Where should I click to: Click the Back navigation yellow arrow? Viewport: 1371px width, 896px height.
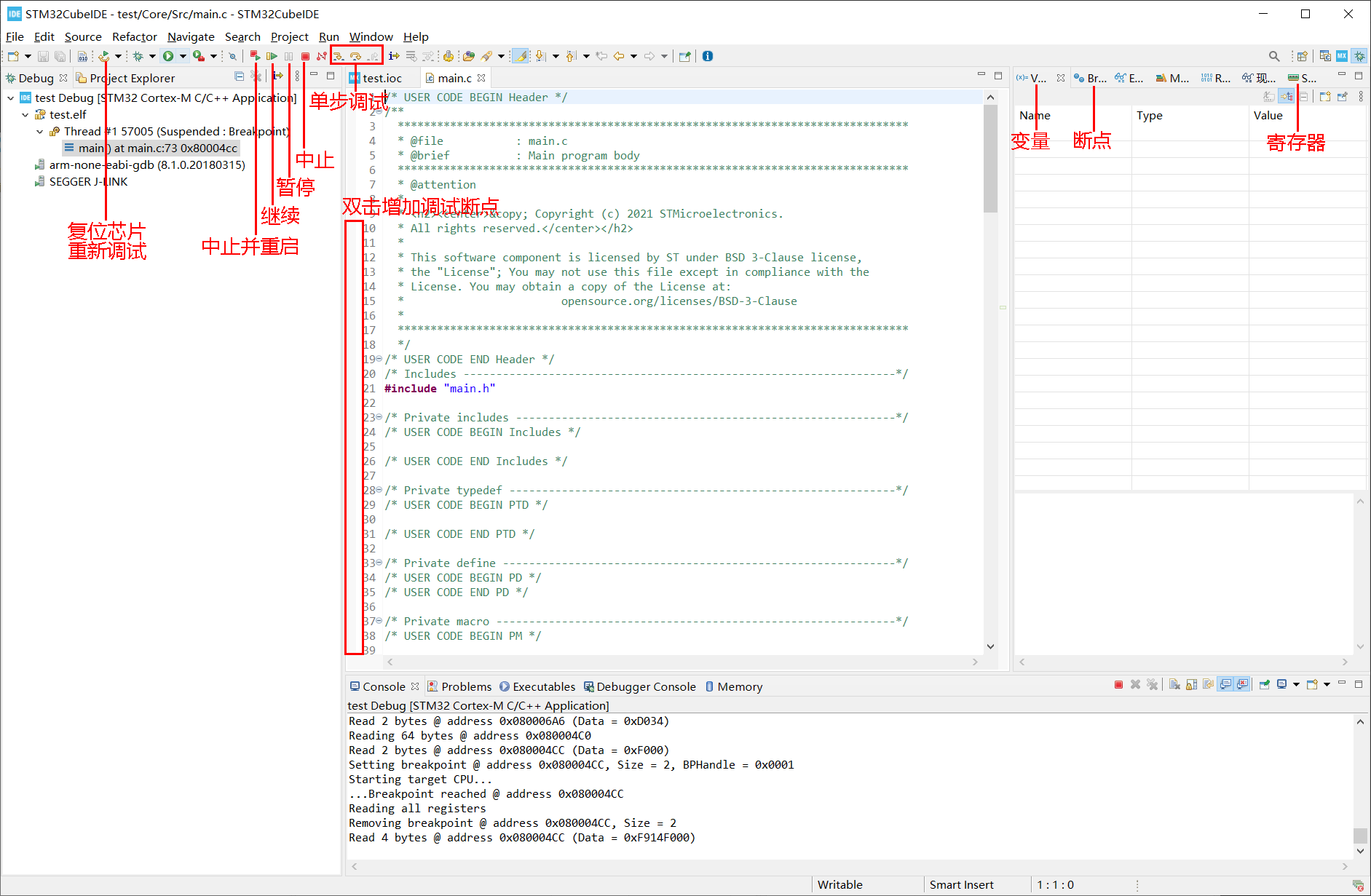click(x=618, y=56)
